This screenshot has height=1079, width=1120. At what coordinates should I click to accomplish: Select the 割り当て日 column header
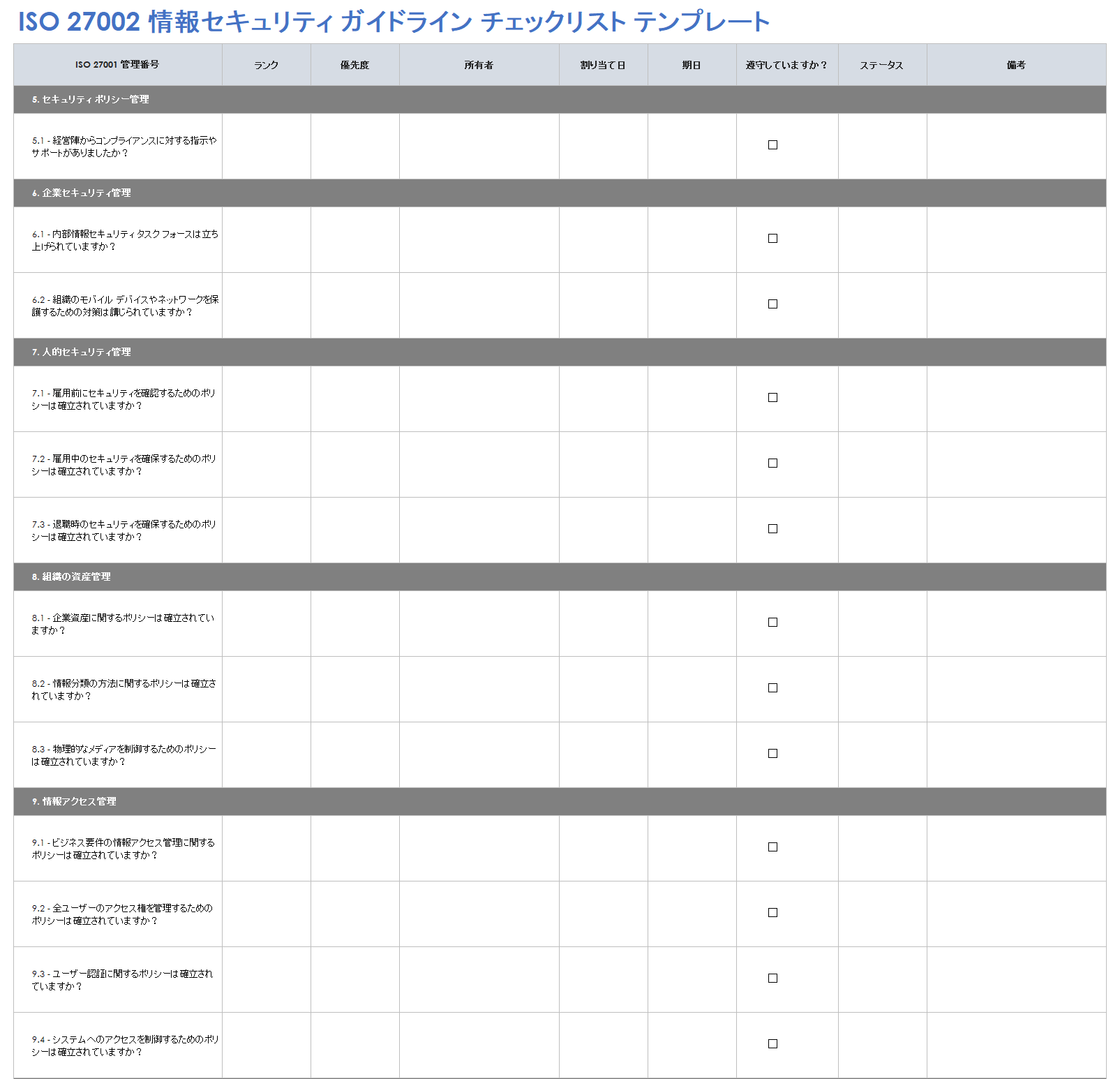(x=604, y=65)
